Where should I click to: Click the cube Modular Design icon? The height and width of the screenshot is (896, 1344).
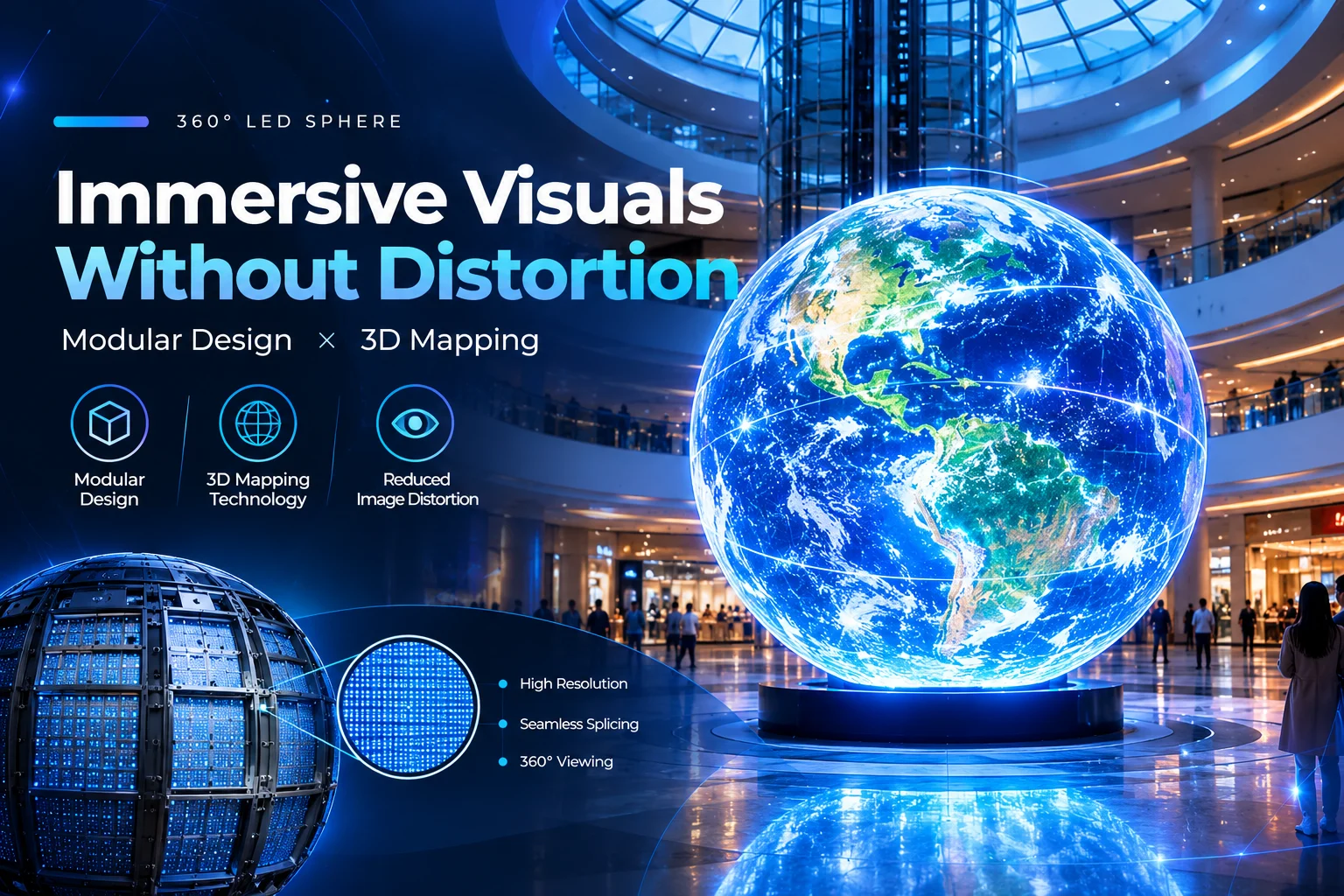click(x=109, y=423)
